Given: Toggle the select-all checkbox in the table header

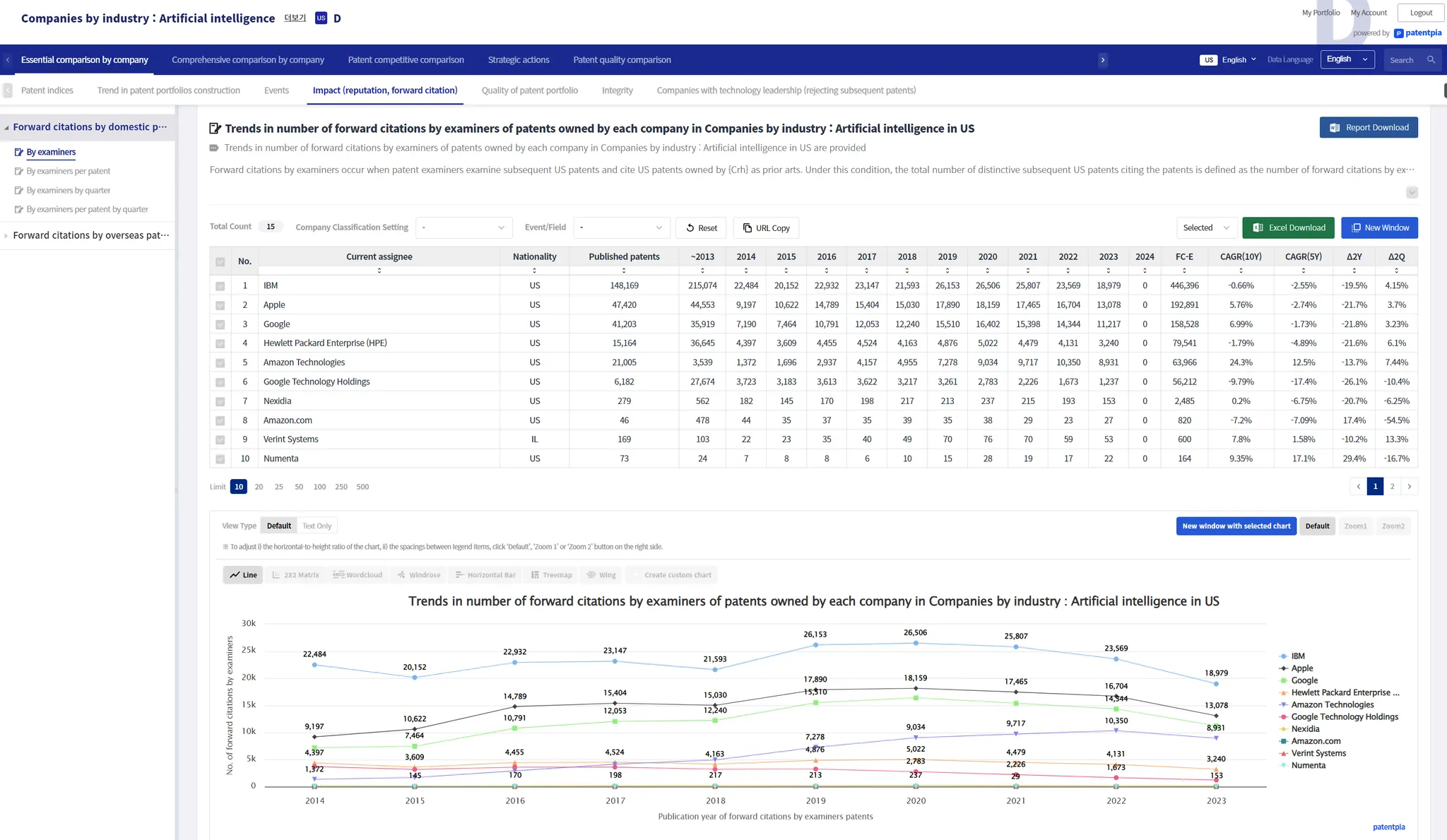Looking at the screenshot, I should (x=220, y=262).
